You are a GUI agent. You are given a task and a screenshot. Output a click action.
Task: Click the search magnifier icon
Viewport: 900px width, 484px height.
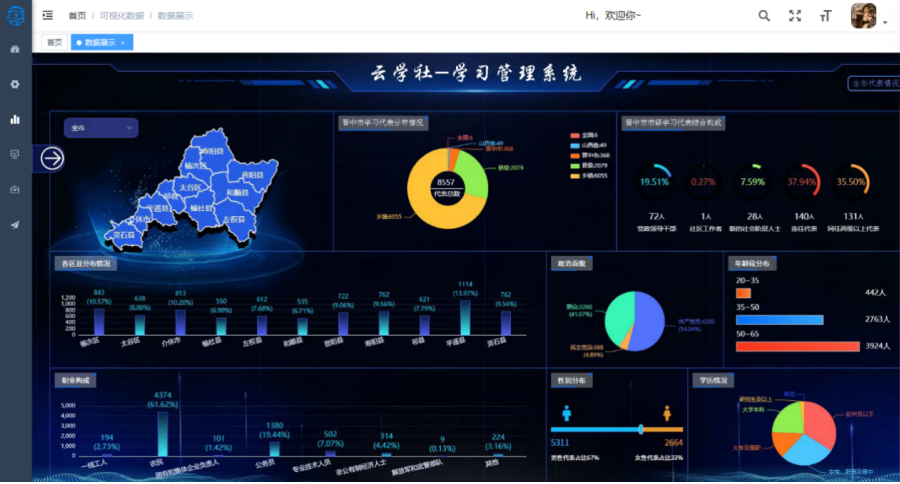[x=764, y=16]
